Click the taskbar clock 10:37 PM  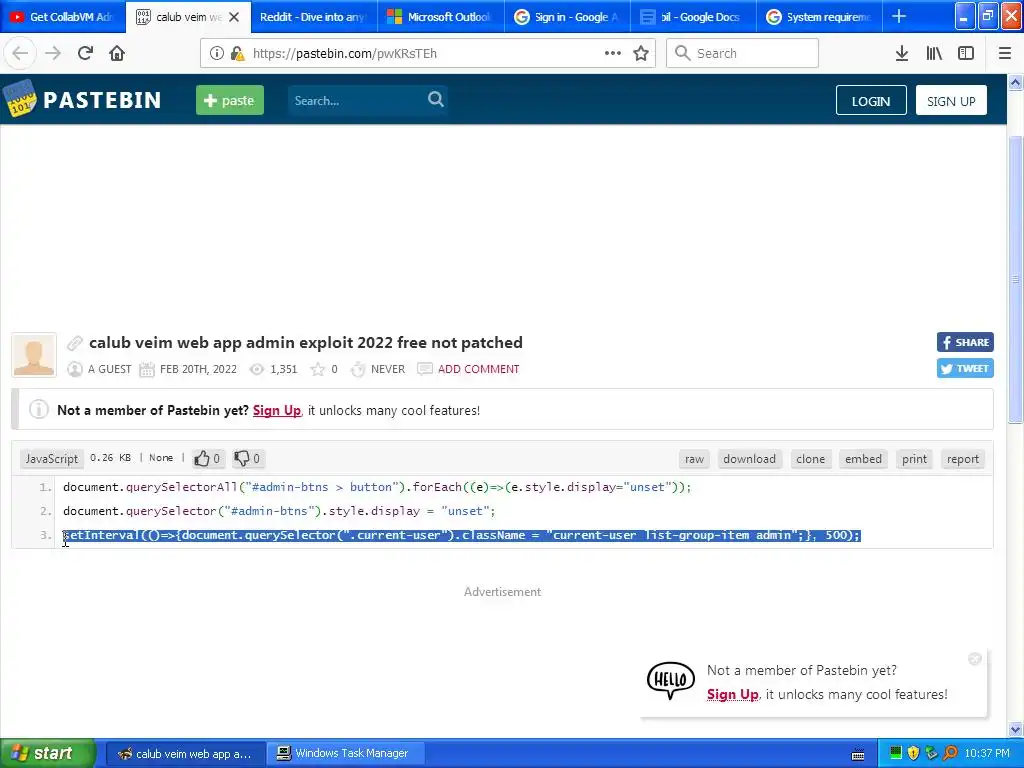[x=987, y=754]
